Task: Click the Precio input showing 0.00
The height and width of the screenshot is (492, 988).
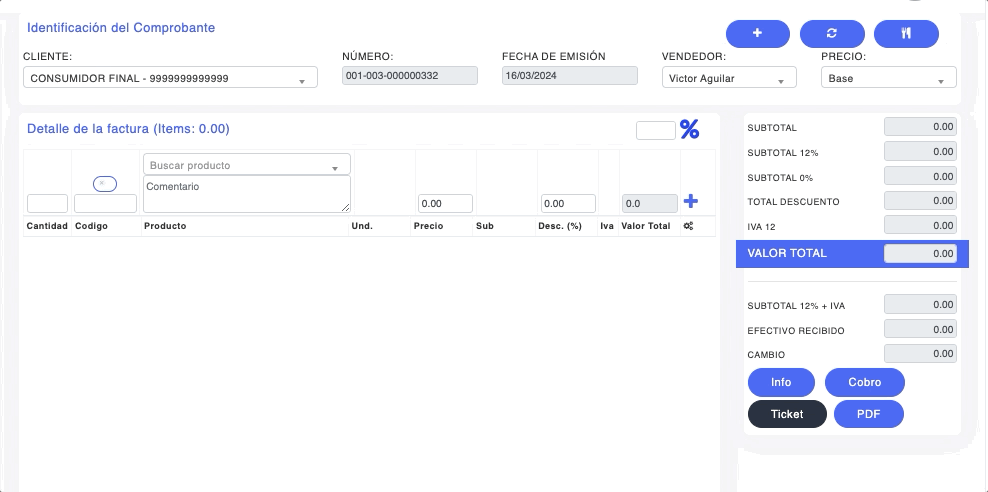Action: [x=445, y=203]
